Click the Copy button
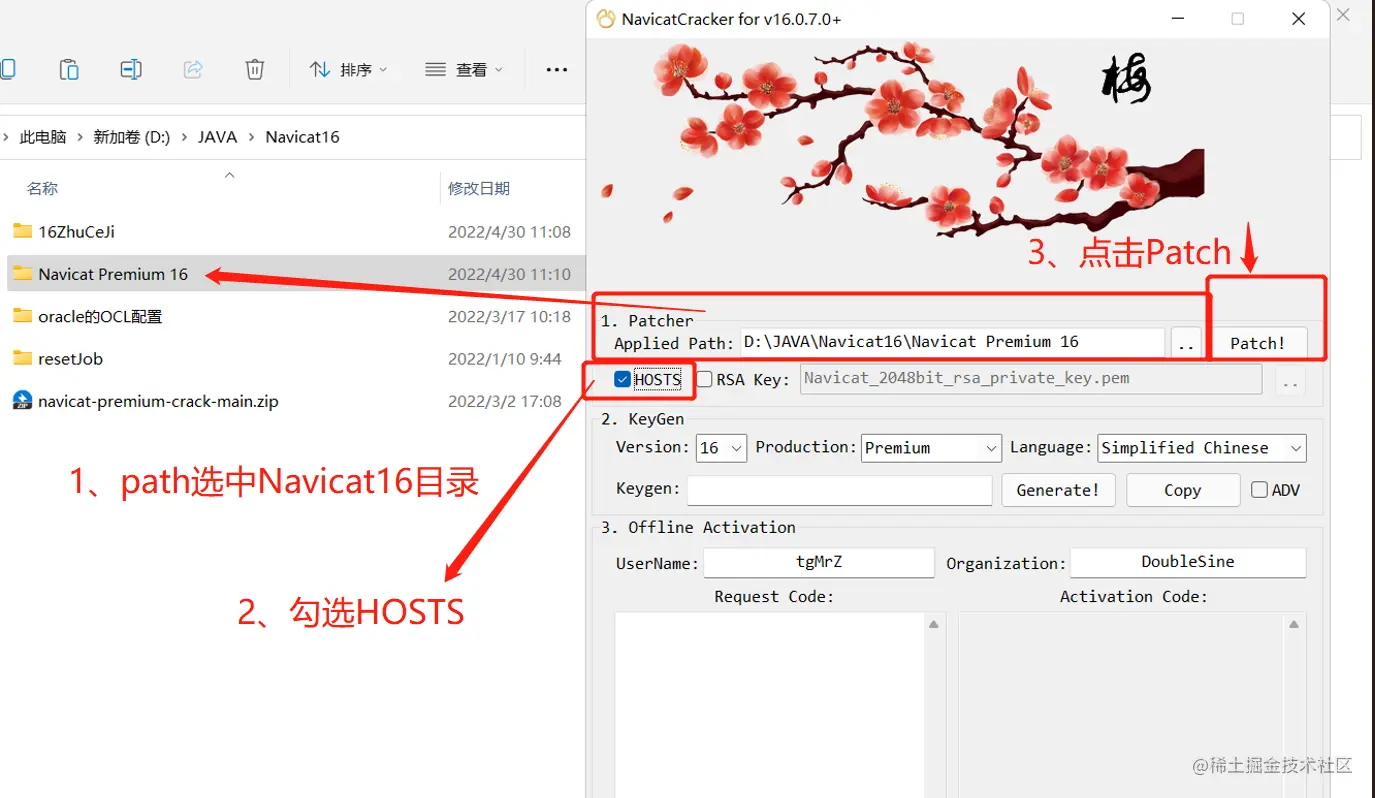Screen dimensions: 1375x798 coord(1182,490)
